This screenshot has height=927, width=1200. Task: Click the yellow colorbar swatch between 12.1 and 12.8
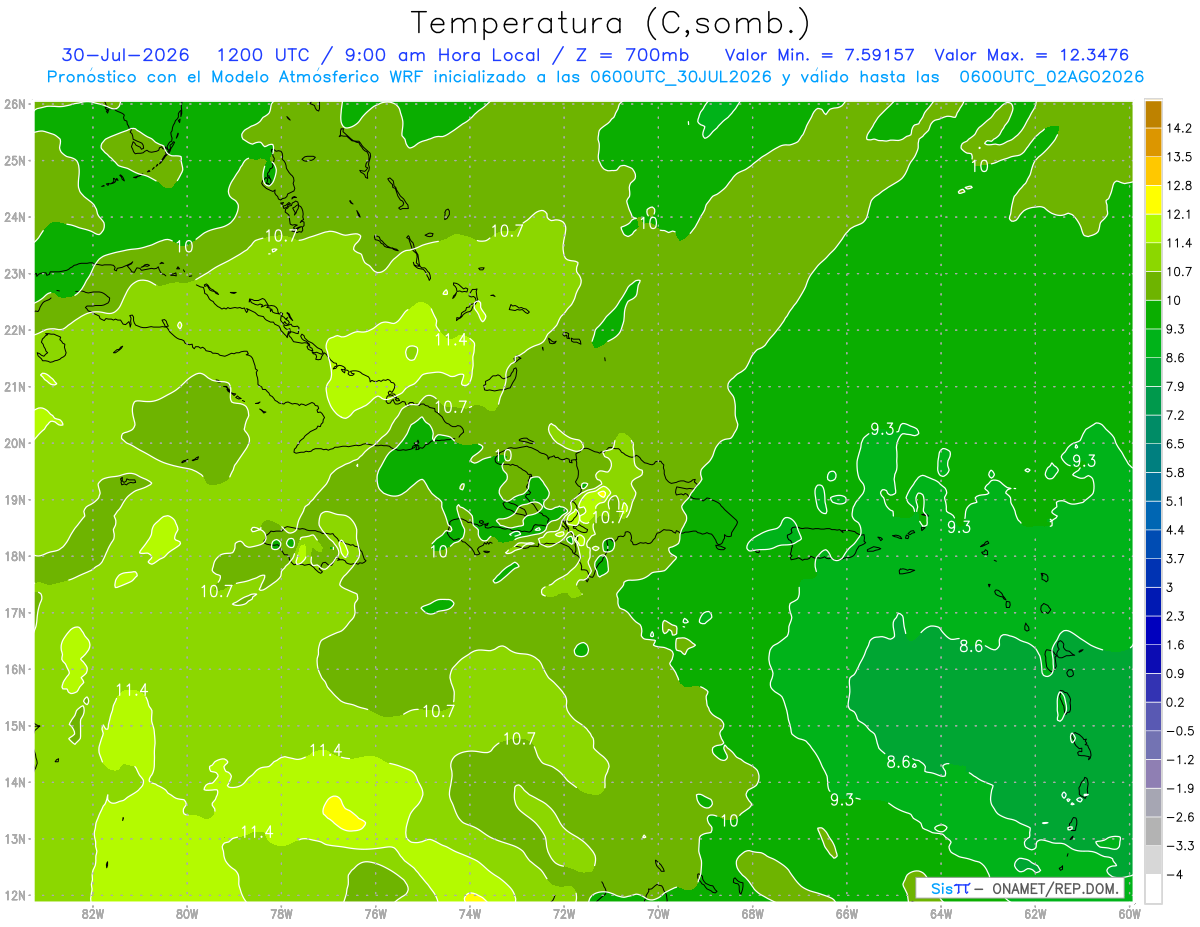pyautogui.click(x=1153, y=199)
